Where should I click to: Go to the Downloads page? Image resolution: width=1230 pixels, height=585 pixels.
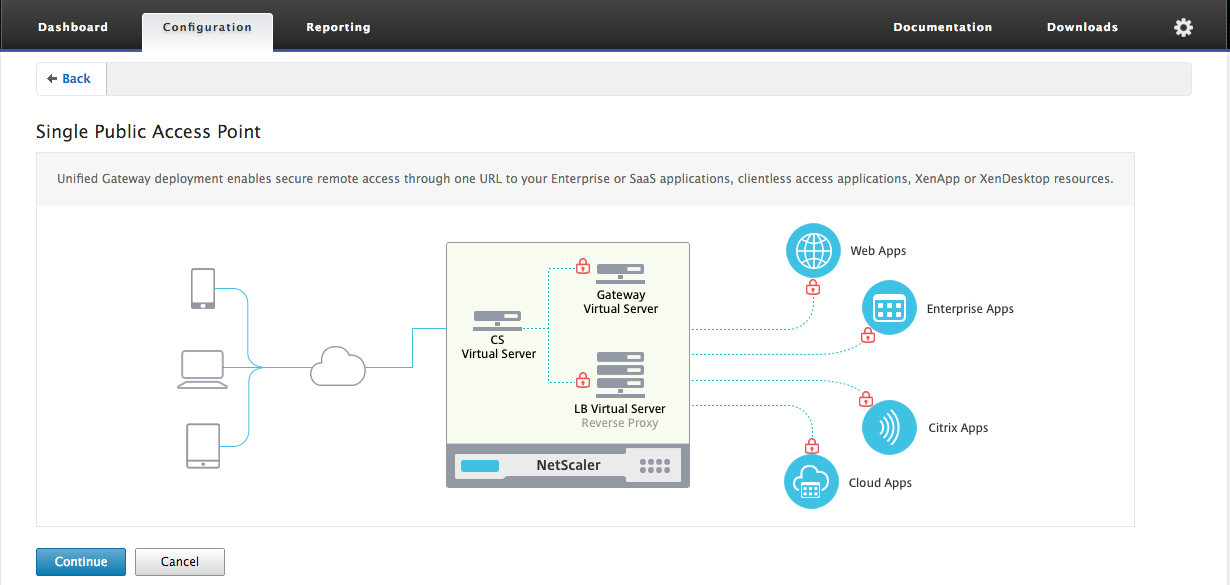point(1082,27)
